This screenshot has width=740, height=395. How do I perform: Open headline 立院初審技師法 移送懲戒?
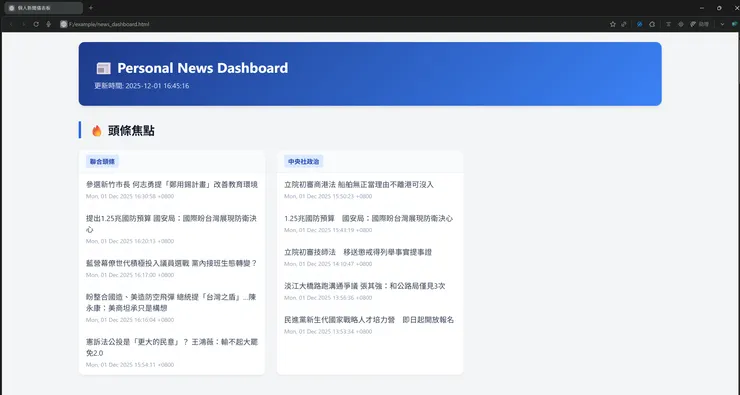[x=358, y=252]
